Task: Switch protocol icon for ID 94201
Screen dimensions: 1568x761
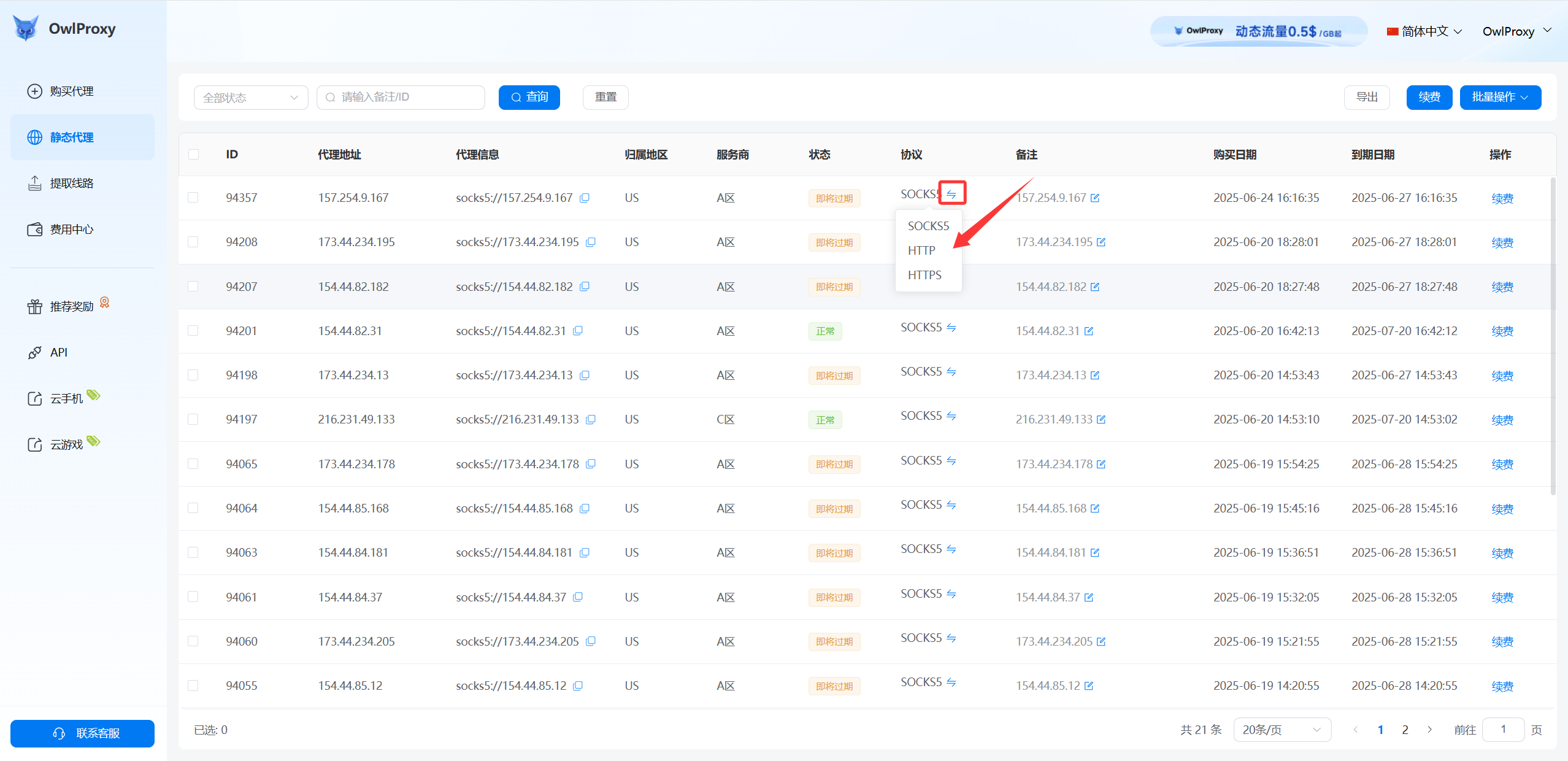Action: [x=951, y=328]
